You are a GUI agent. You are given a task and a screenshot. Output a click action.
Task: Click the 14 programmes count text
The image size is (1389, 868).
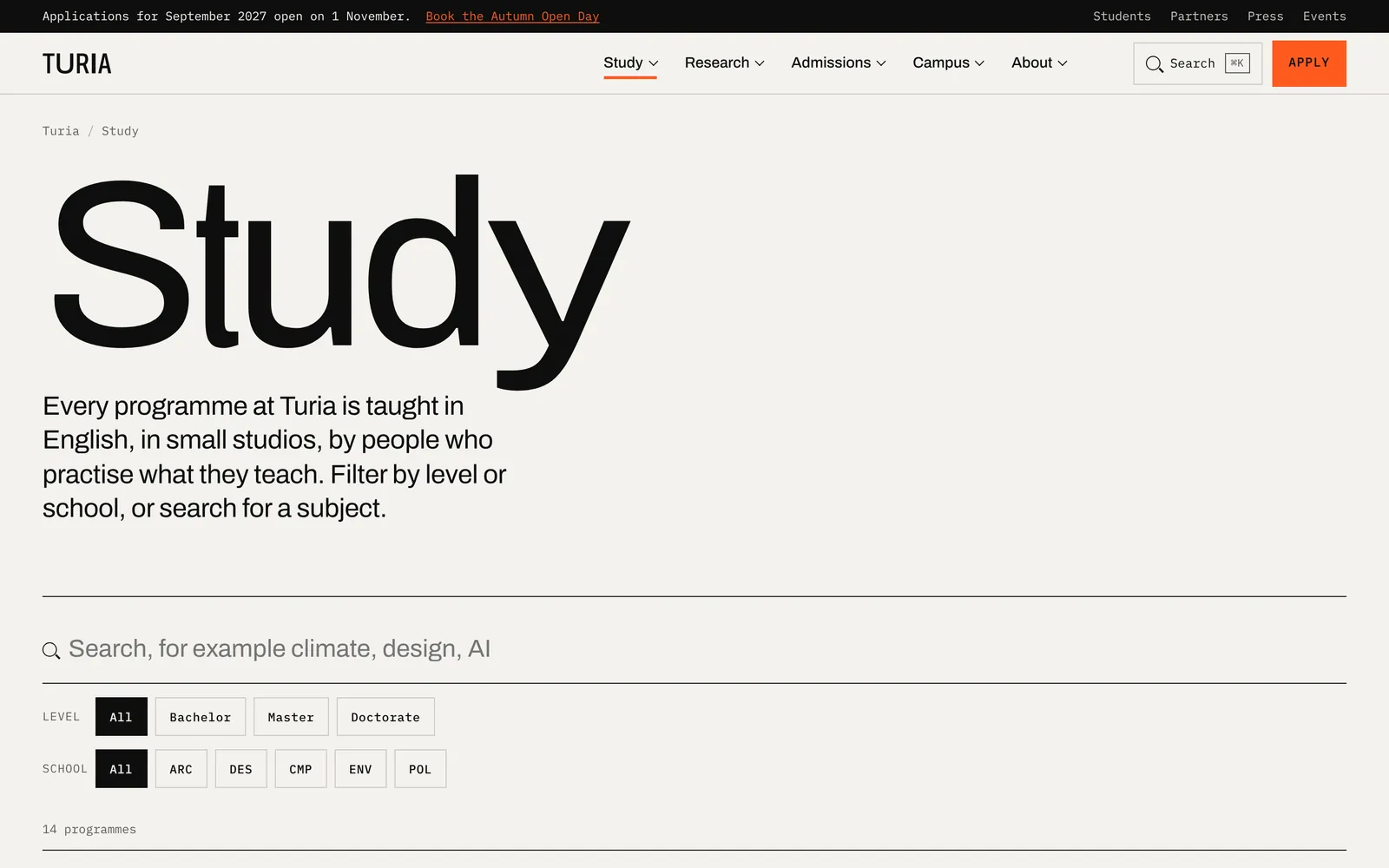pos(89,830)
